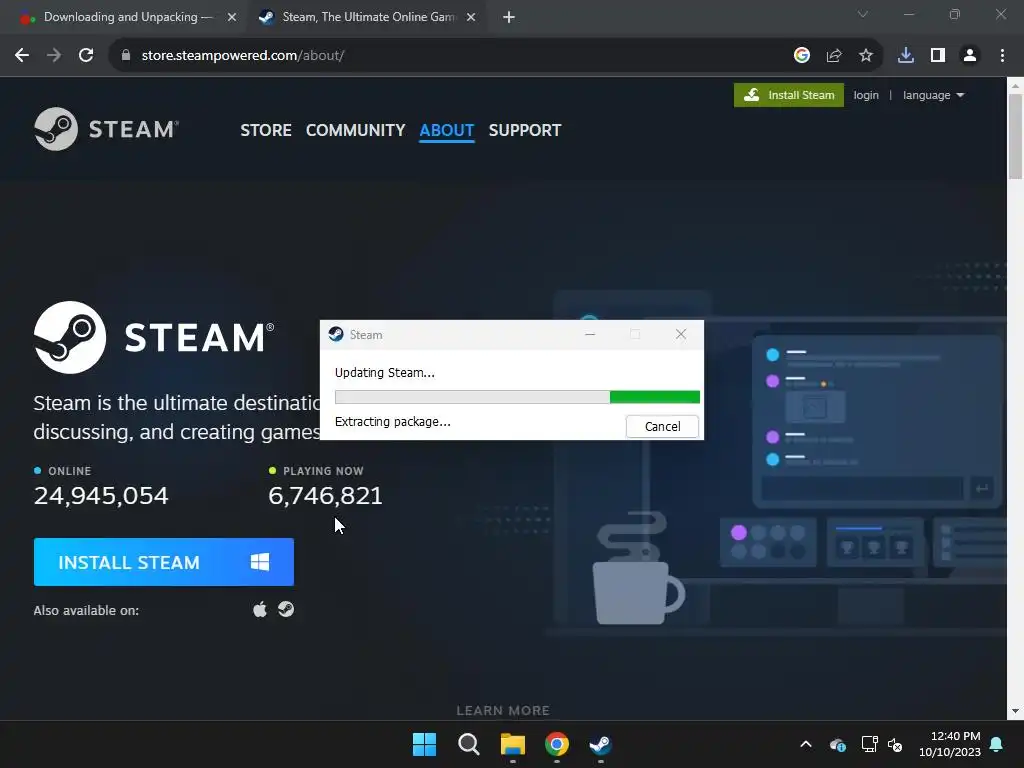Image resolution: width=1024 pixels, height=768 pixels.
Task: Click the Apple macOS download icon
Action: (x=260, y=609)
